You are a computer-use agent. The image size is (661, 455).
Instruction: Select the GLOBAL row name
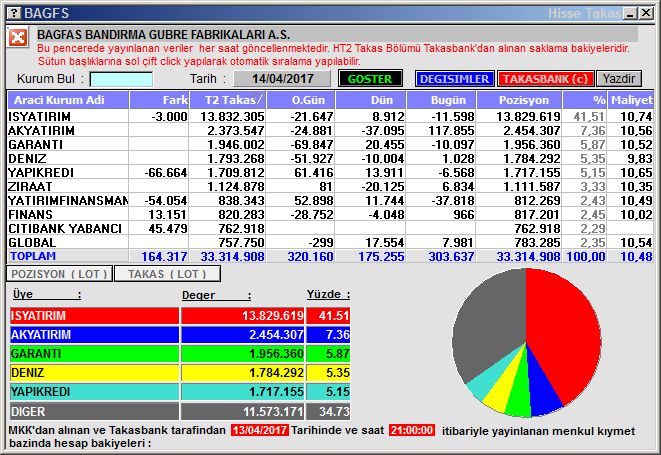[x=32, y=242]
